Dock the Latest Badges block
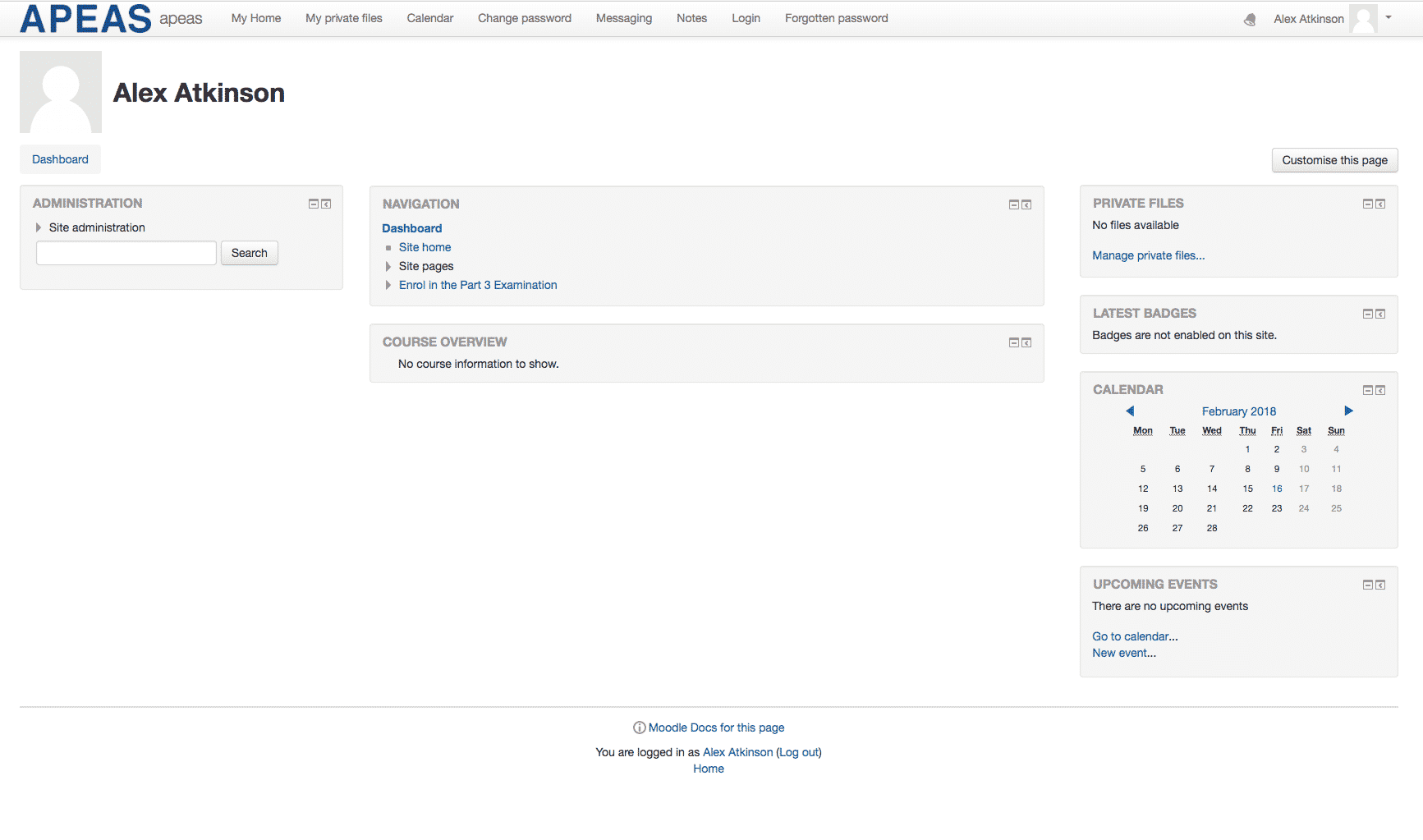 [1380, 314]
